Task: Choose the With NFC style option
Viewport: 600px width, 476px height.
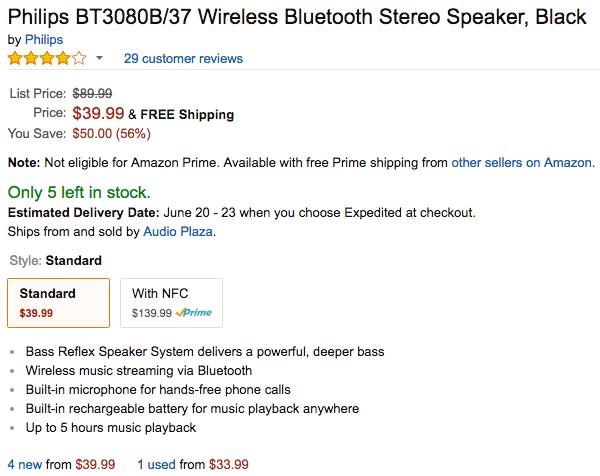Action: tap(171, 302)
